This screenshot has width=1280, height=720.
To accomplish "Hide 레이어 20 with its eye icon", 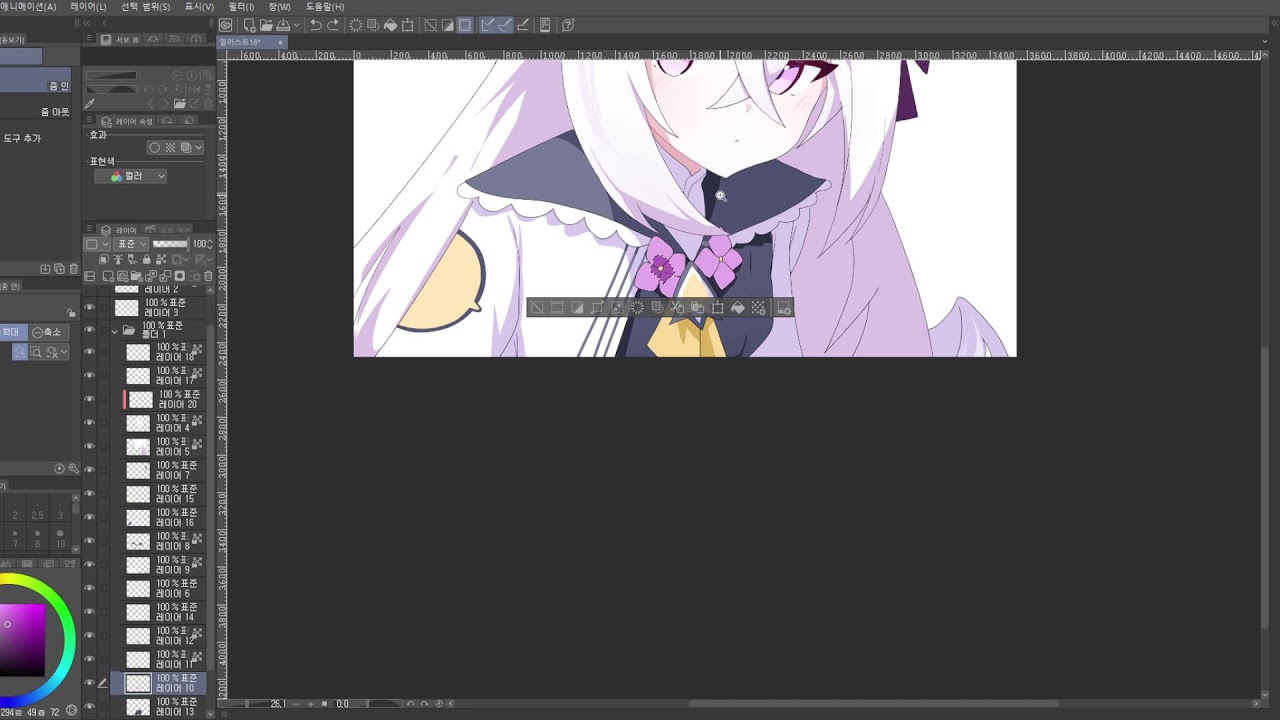I will click(x=89, y=399).
